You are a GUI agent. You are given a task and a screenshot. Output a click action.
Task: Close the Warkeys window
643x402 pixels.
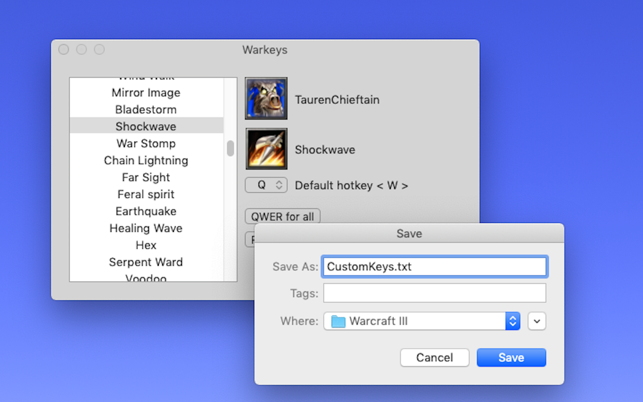tap(64, 49)
